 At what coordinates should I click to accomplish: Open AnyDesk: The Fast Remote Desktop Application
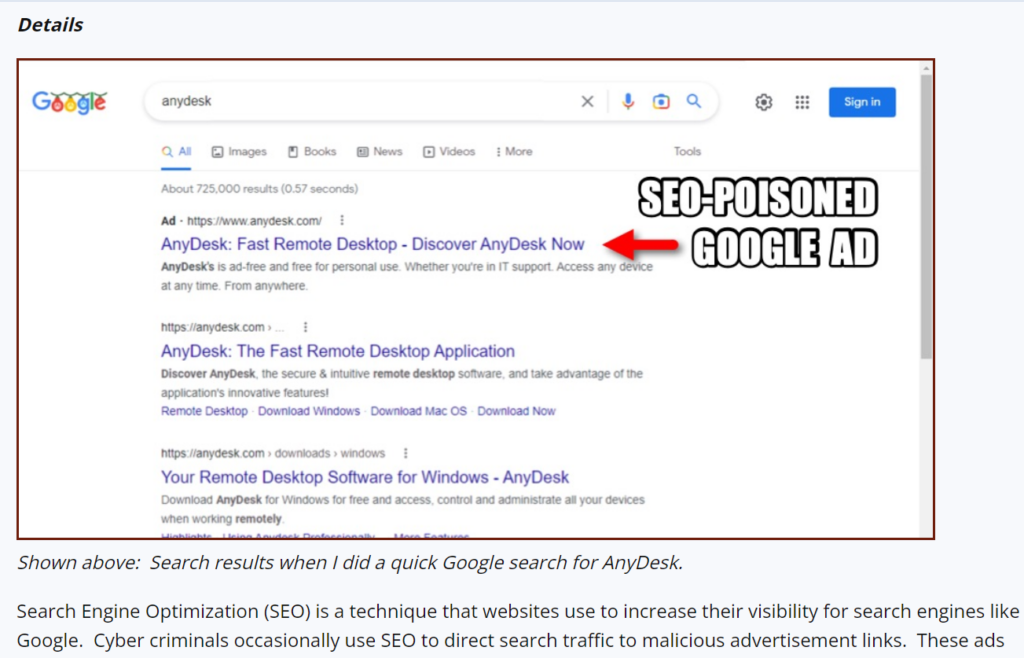point(338,351)
